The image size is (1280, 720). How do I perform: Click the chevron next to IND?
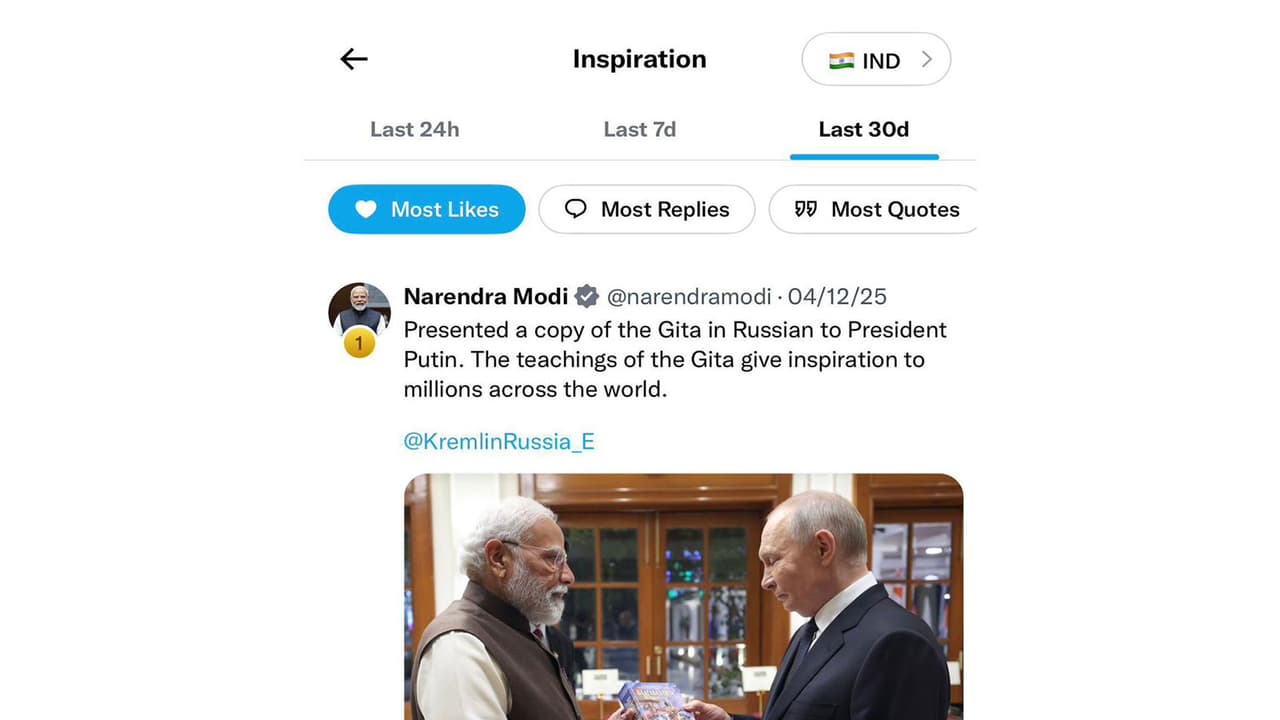tap(925, 59)
